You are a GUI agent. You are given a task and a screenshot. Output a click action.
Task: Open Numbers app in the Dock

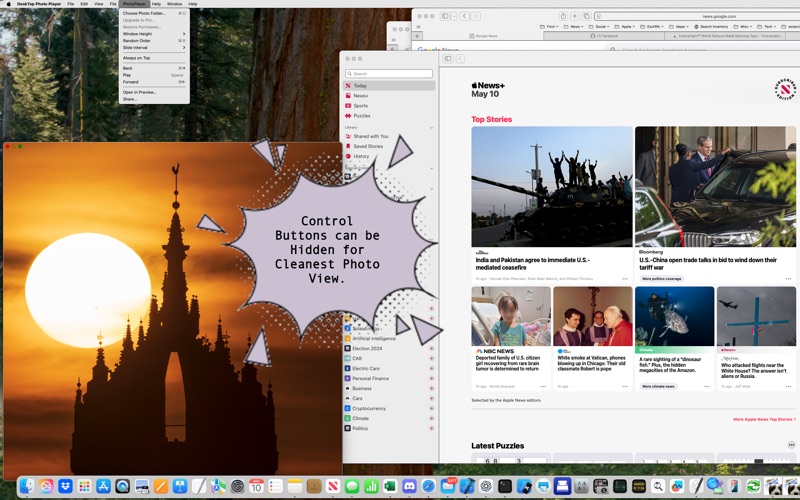pyautogui.click(x=371, y=486)
